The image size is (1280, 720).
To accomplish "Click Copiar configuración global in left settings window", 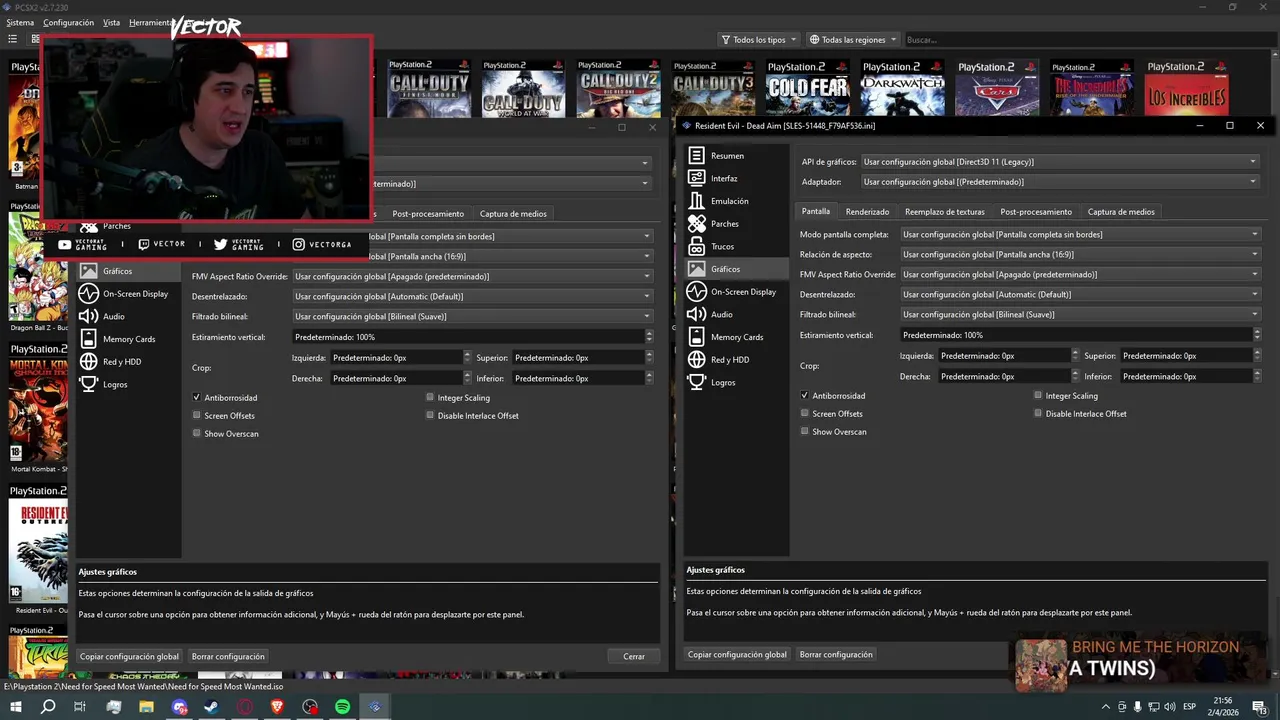I will (x=129, y=656).
